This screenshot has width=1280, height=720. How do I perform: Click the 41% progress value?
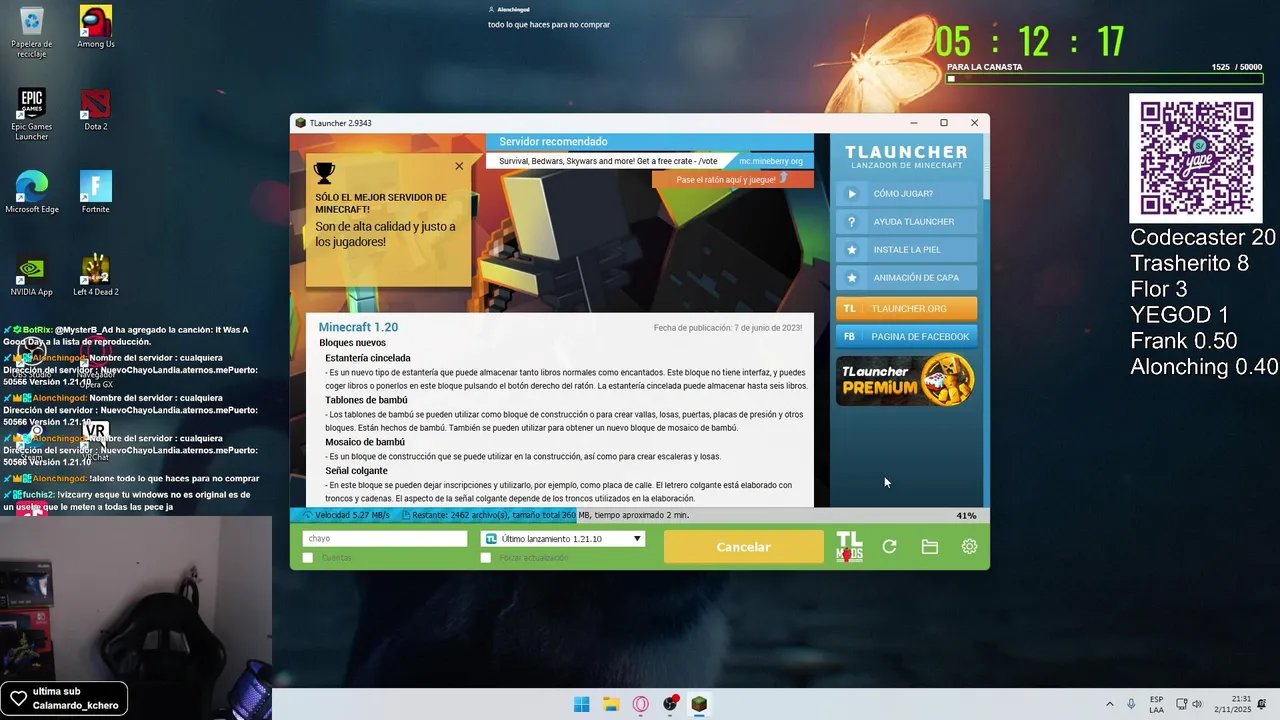966,516
